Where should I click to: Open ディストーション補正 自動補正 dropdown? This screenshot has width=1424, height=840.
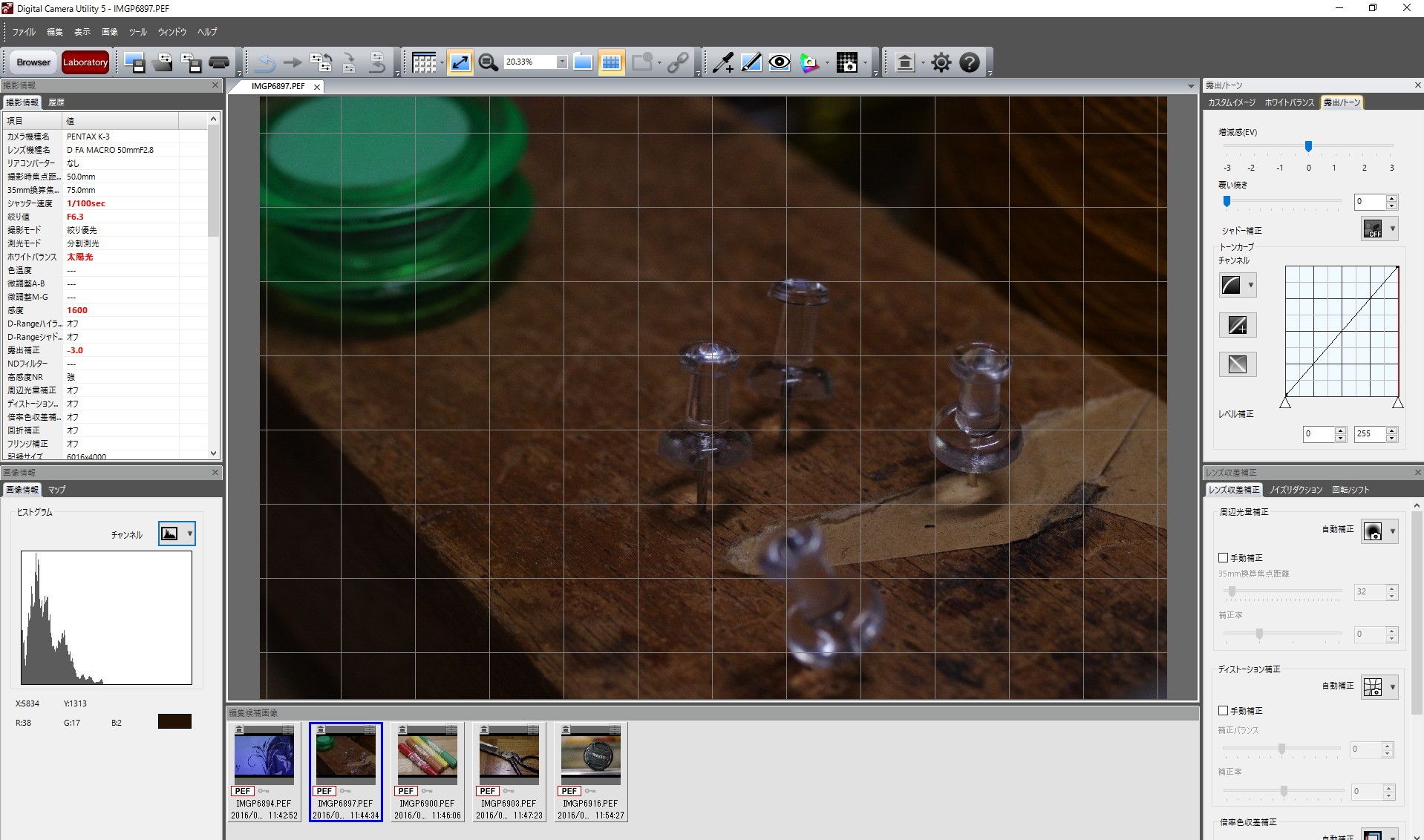click(1380, 687)
